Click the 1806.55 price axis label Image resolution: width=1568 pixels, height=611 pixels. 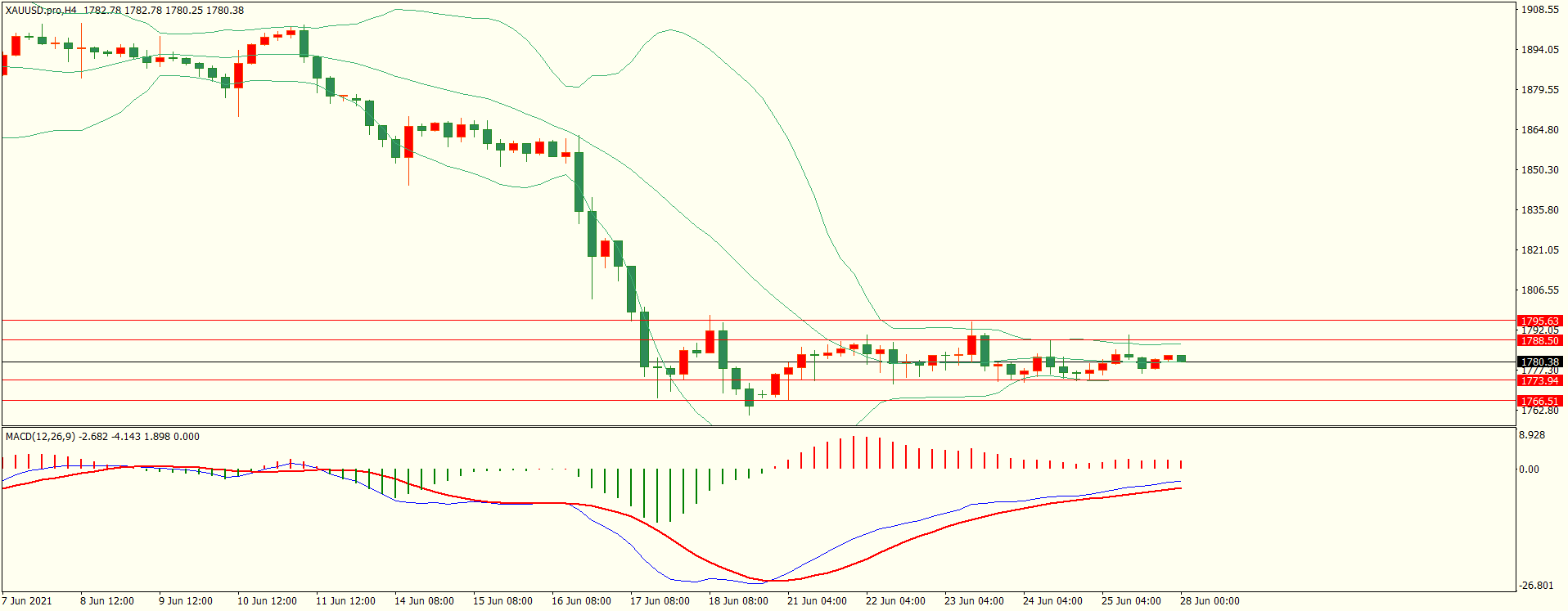coord(1539,290)
